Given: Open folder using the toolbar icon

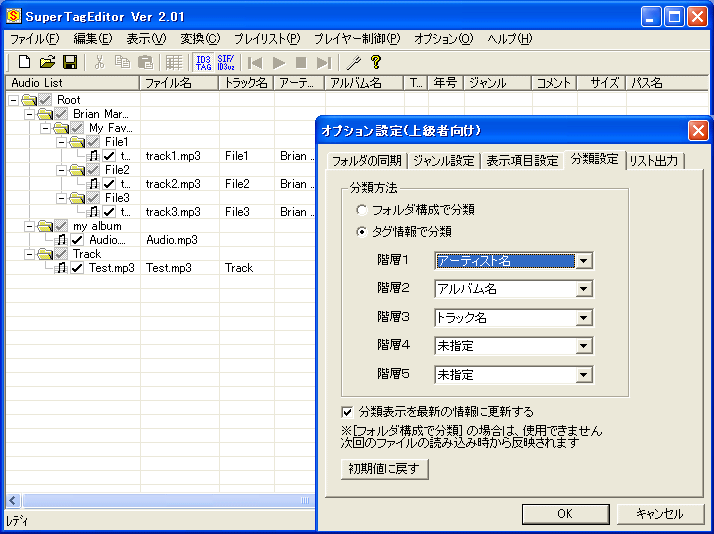Looking at the screenshot, I should pos(47,62).
